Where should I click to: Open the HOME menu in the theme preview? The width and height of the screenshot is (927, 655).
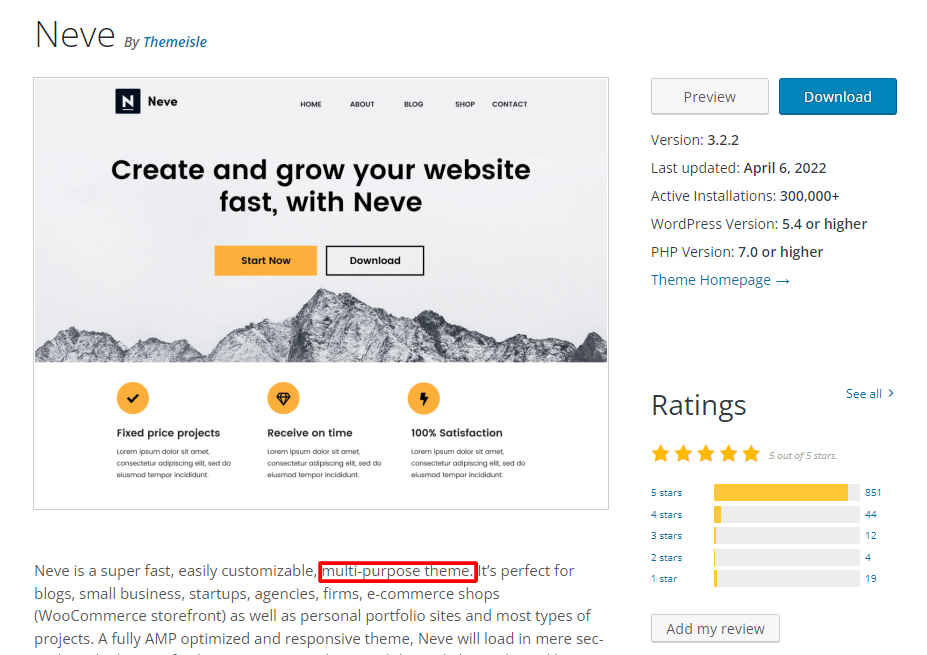[310, 103]
